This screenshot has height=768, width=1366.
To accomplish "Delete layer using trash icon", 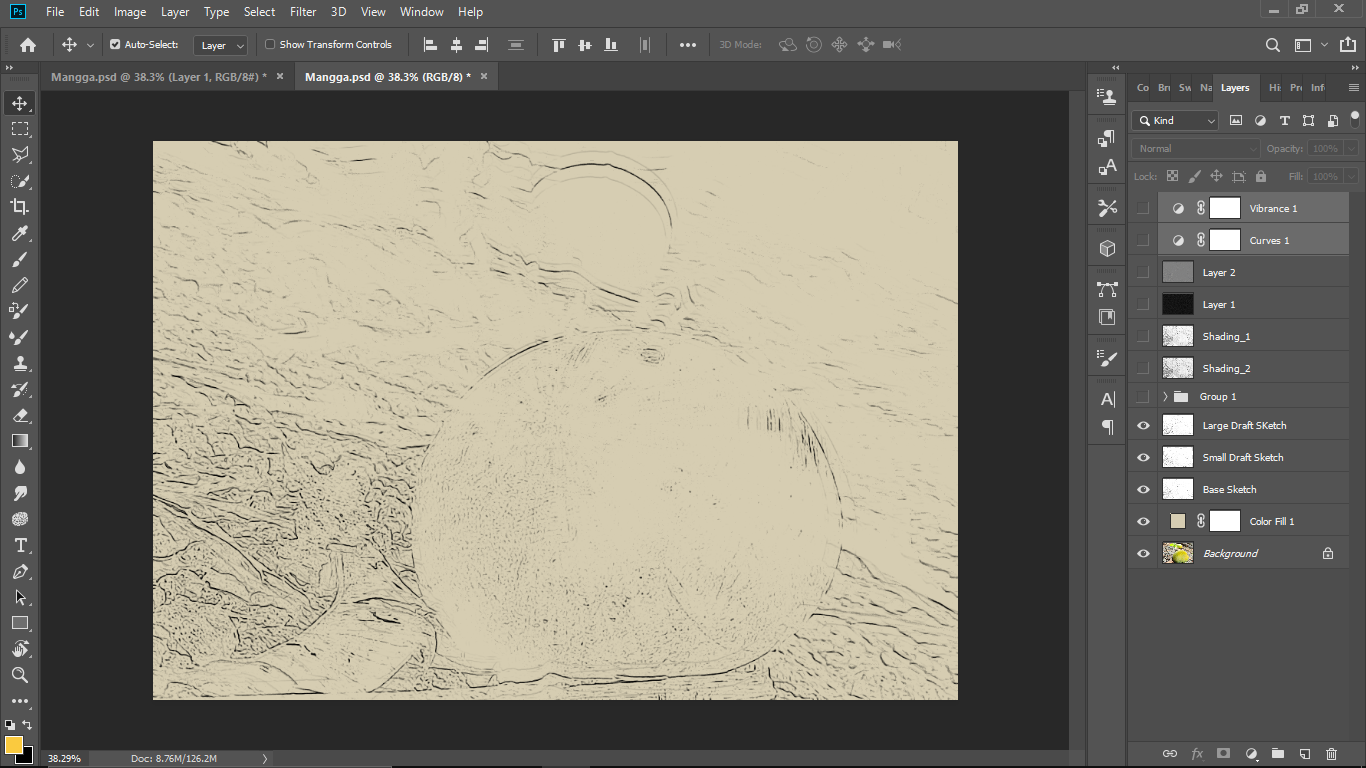I will (1331, 753).
